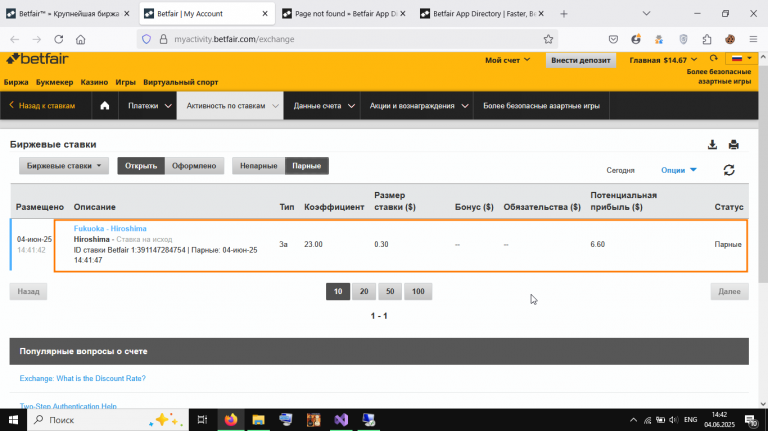
Task: Open the notification center icon in the tray
Action: (751, 420)
